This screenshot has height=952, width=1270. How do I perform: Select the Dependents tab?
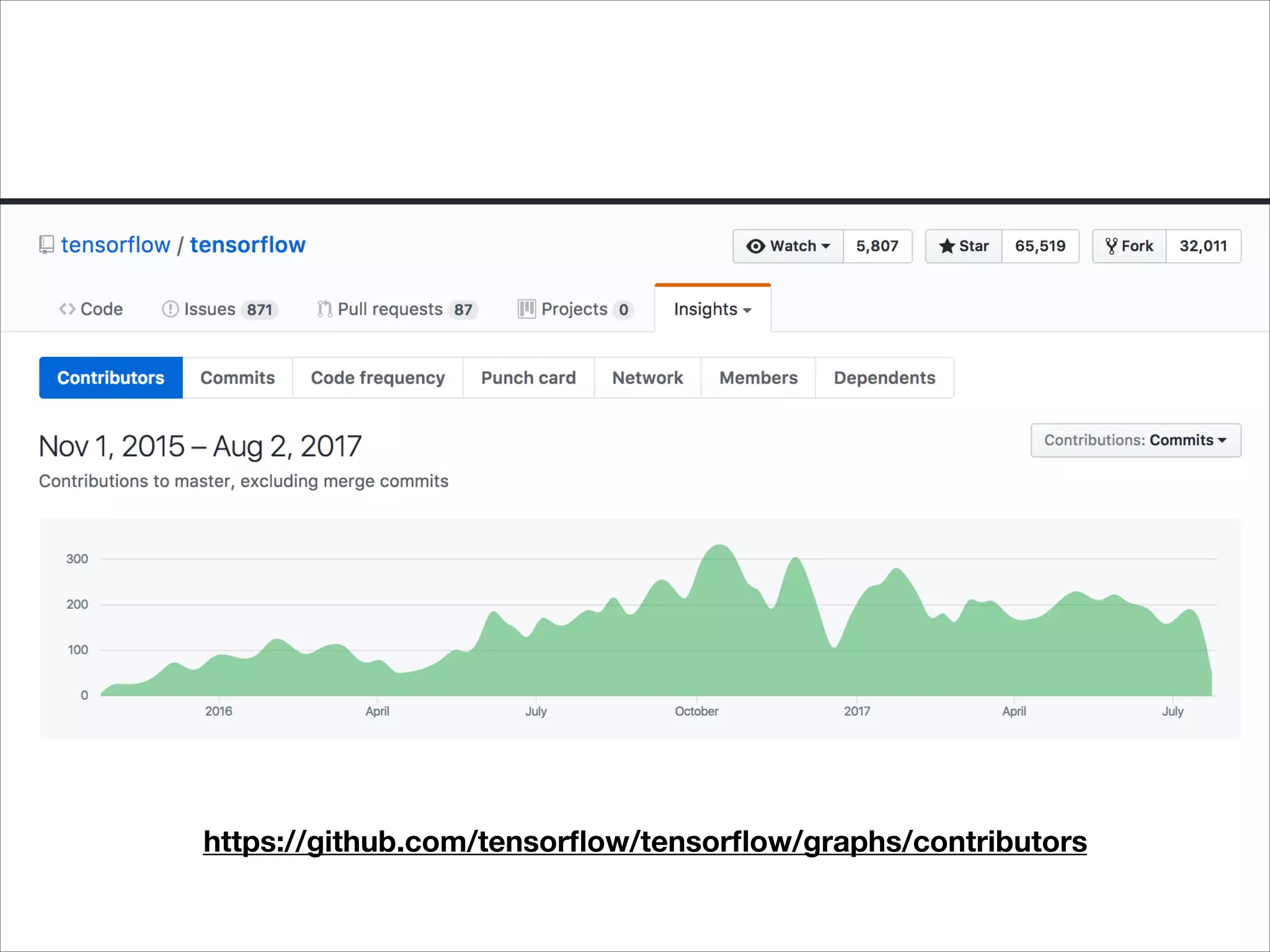[884, 377]
